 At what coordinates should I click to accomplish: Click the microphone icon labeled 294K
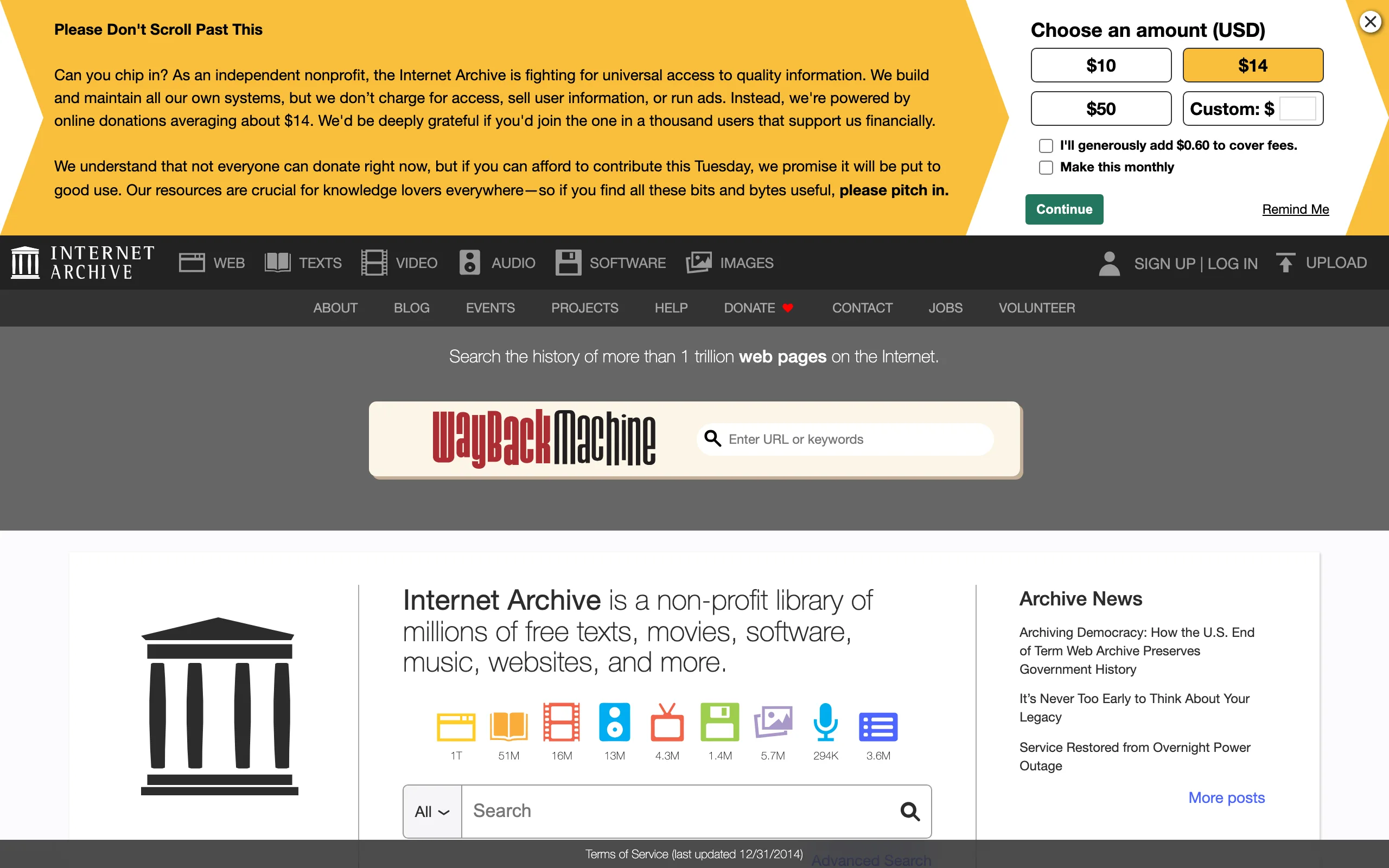[825, 722]
